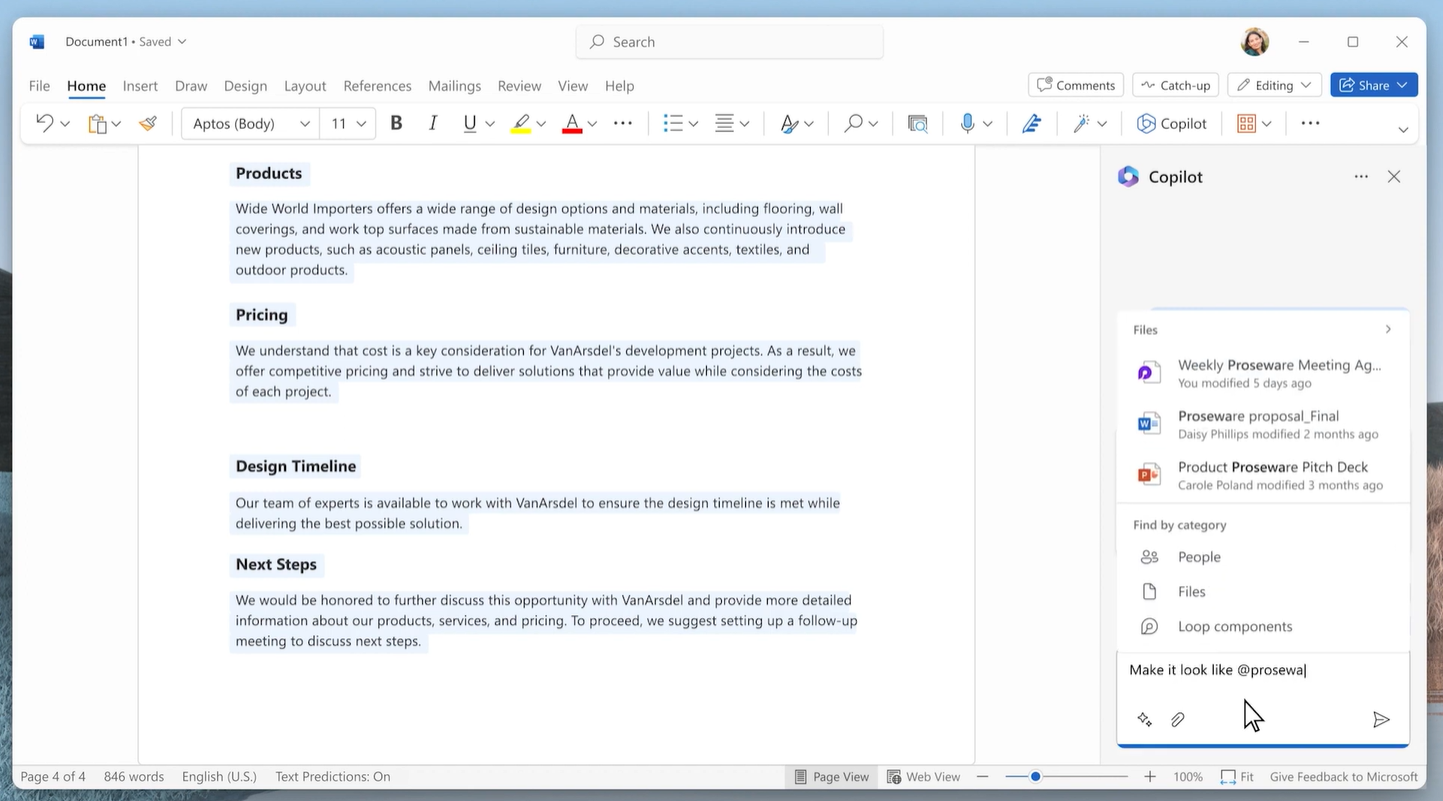Apply yellow text highlight color
Viewport: 1443px width, 801px height.
(x=521, y=123)
